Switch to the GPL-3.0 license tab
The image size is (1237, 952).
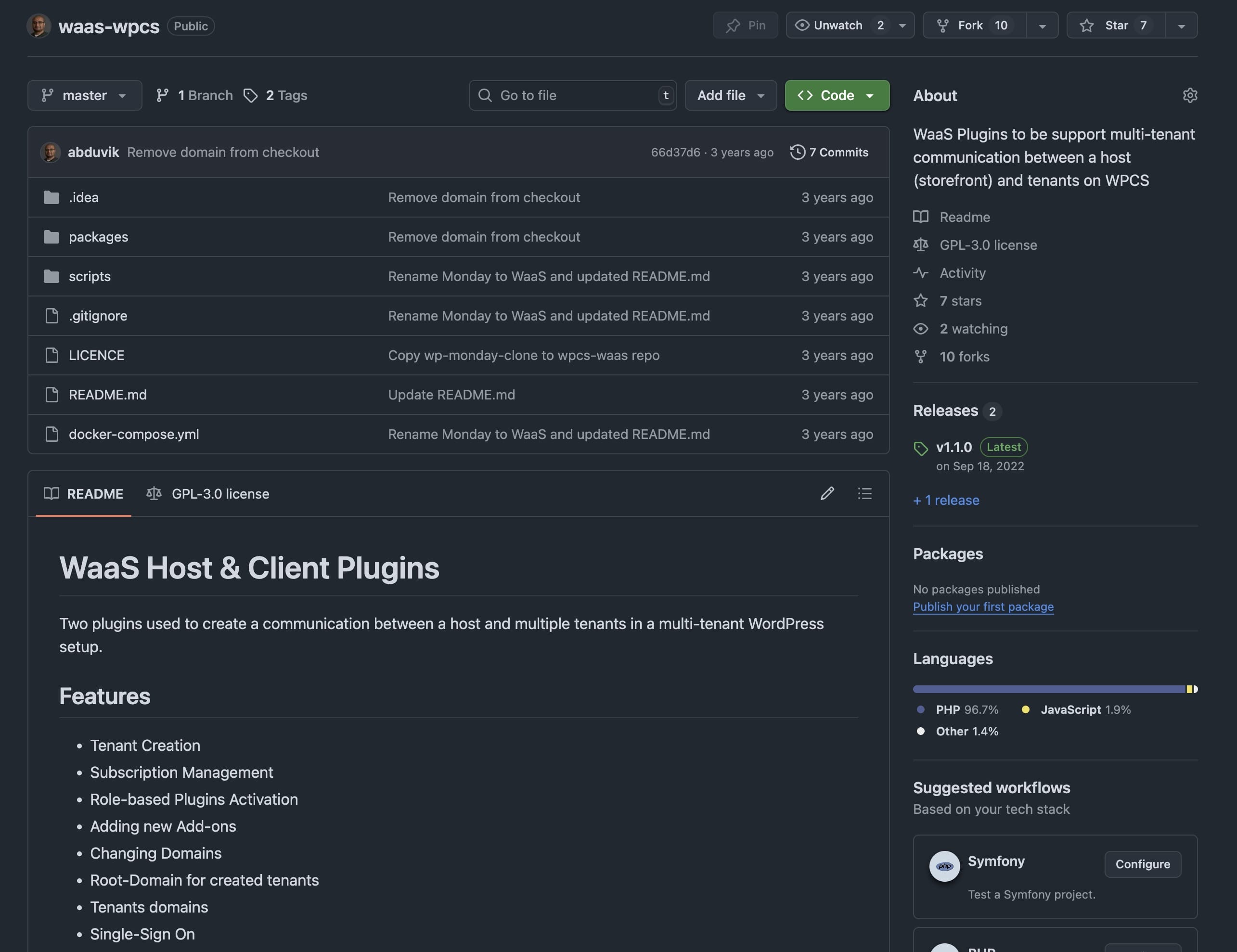pyautogui.click(x=208, y=493)
